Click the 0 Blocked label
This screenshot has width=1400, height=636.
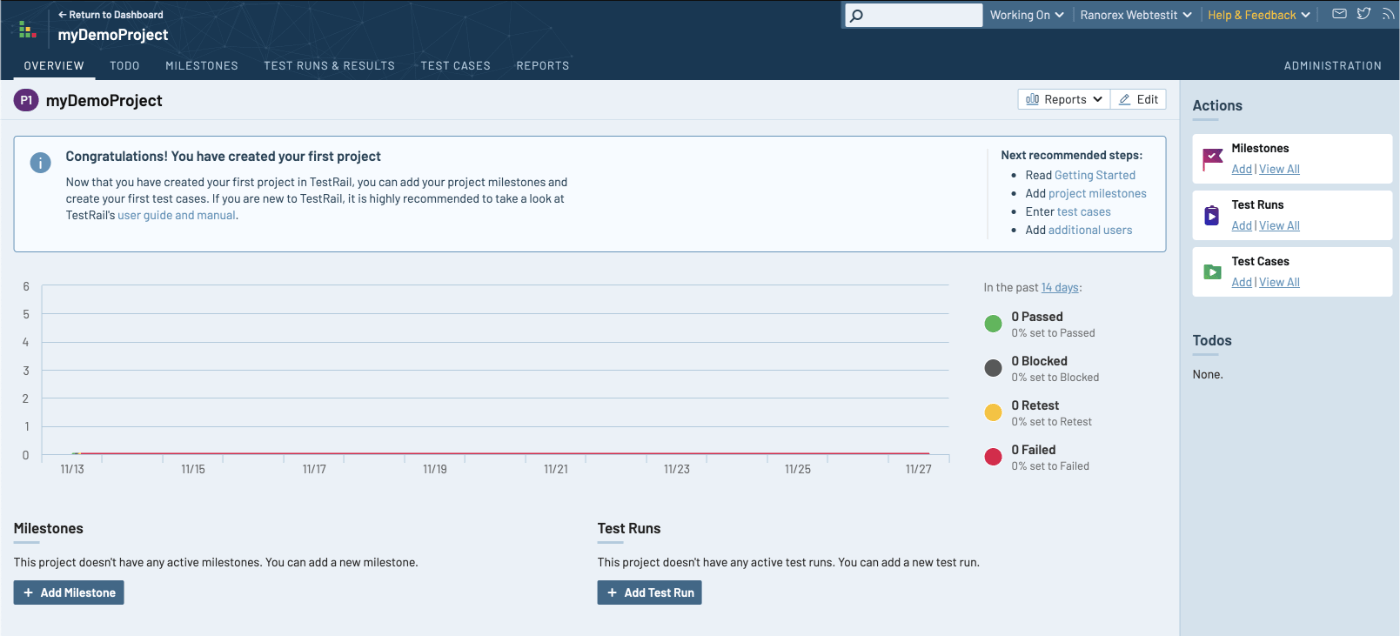tap(1039, 361)
